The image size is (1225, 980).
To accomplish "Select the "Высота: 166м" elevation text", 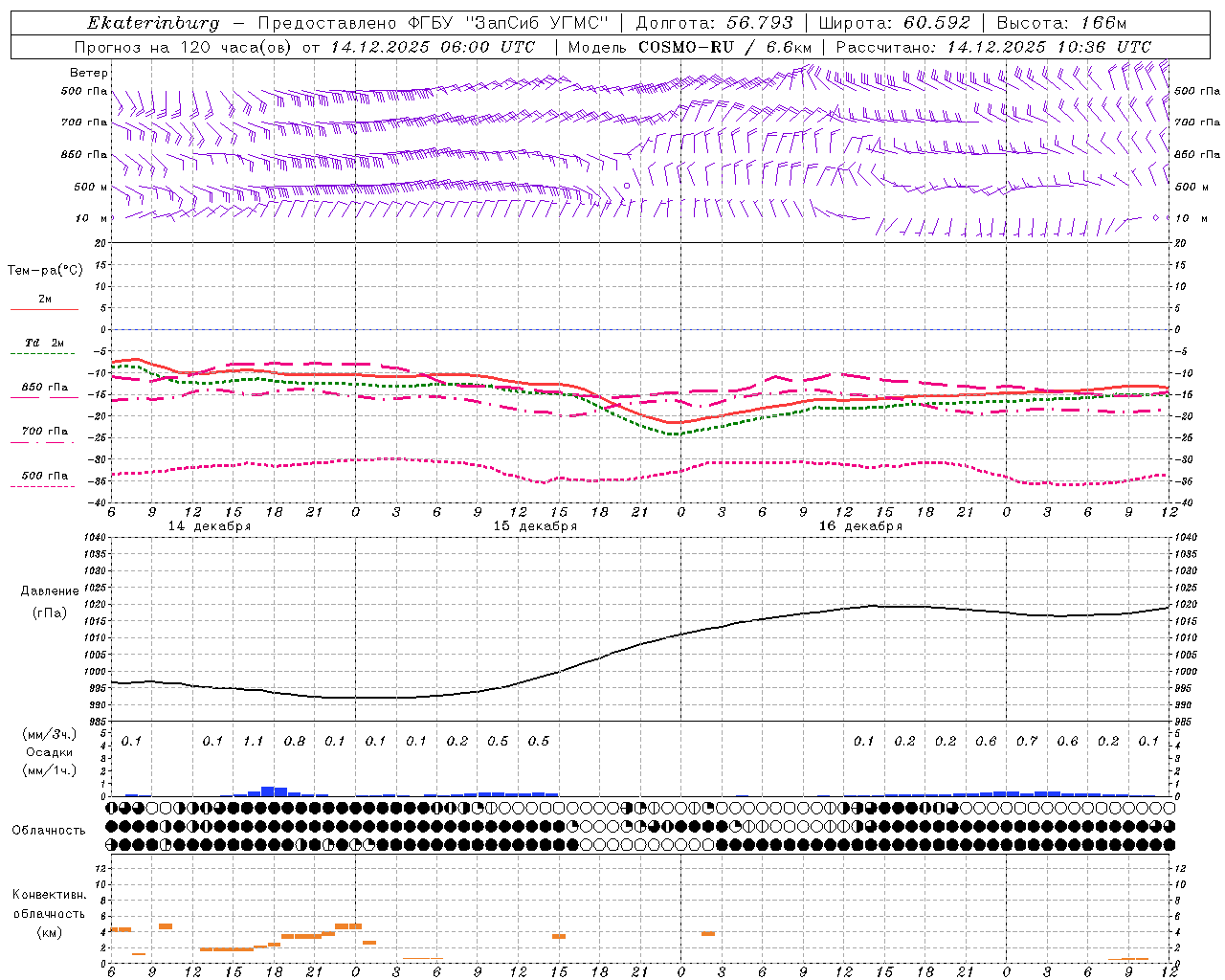I will 1061,23.
